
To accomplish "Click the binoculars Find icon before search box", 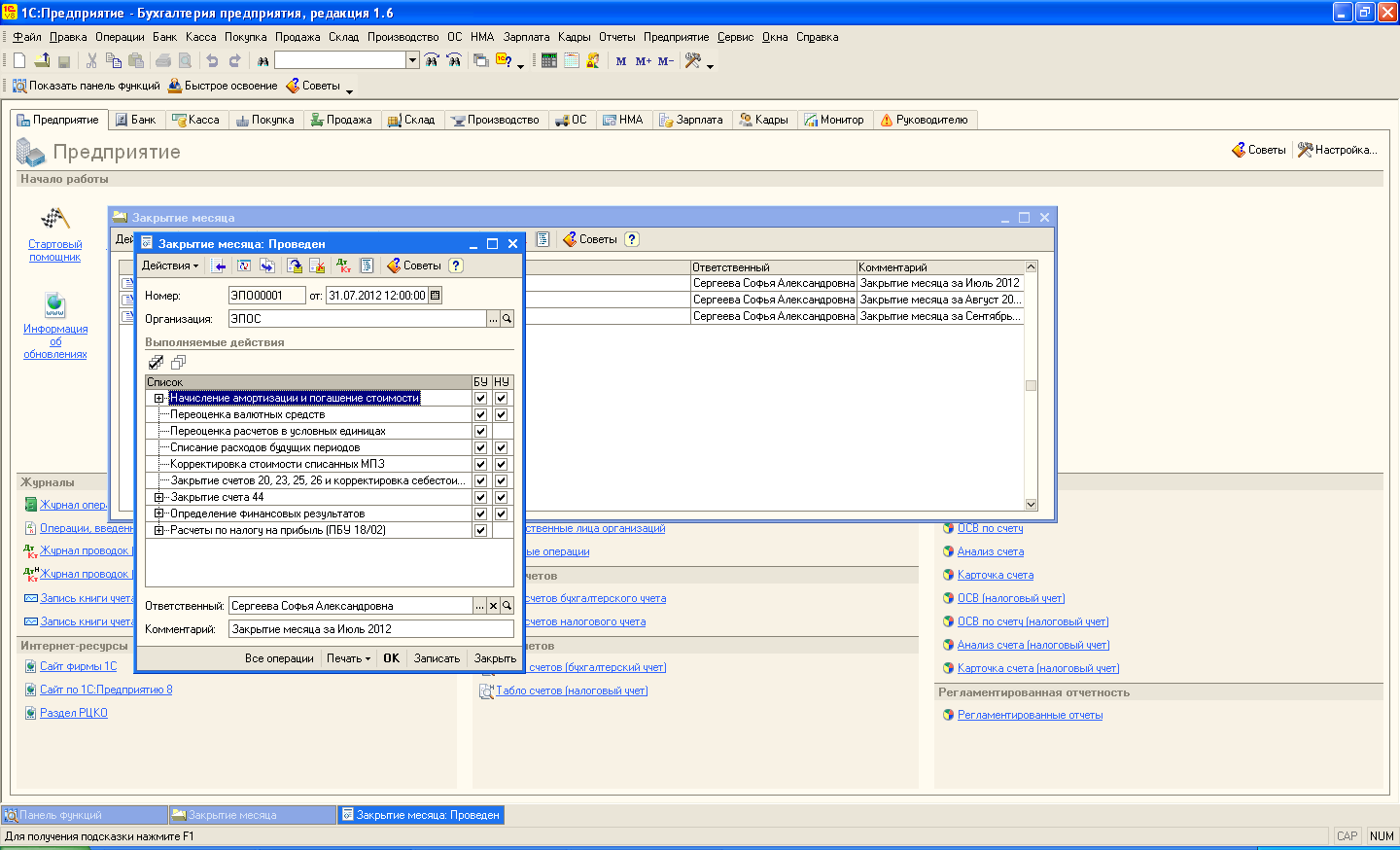I will [262, 60].
